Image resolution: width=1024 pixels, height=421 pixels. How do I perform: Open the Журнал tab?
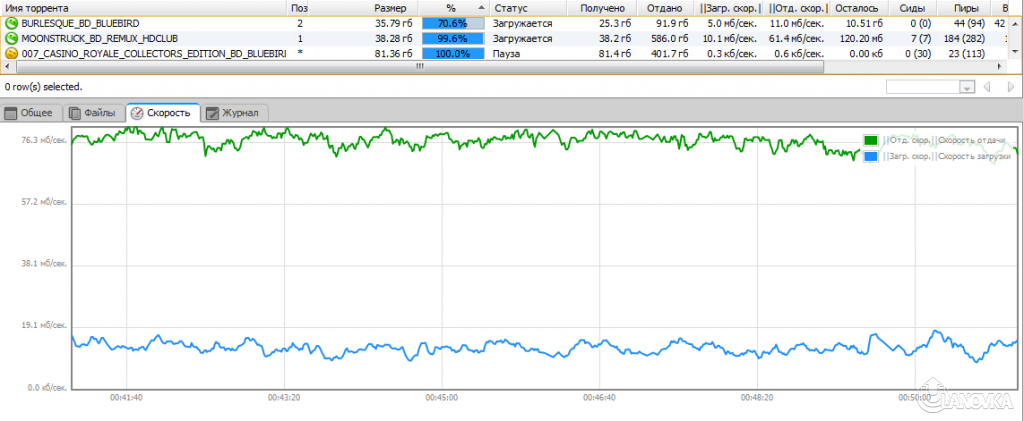pyautogui.click(x=234, y=113)
